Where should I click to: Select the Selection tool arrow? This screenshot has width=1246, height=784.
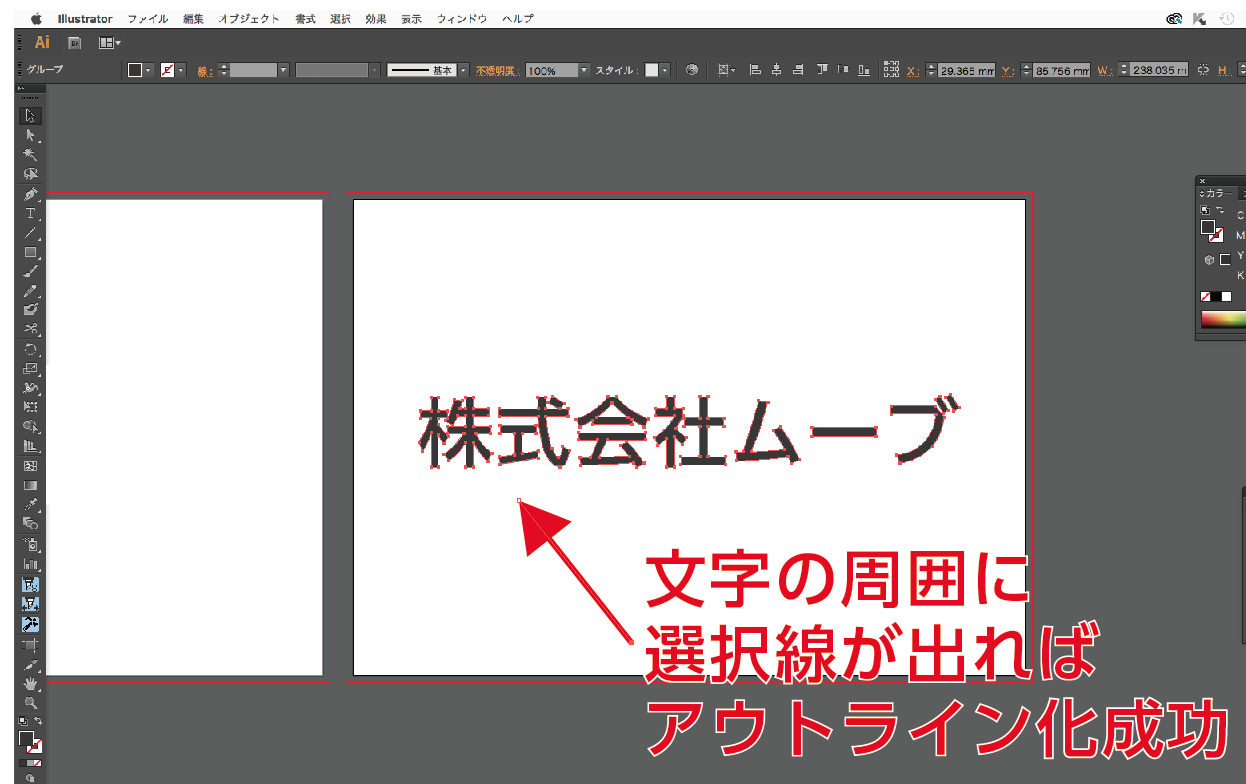click(x=30, y=116)
